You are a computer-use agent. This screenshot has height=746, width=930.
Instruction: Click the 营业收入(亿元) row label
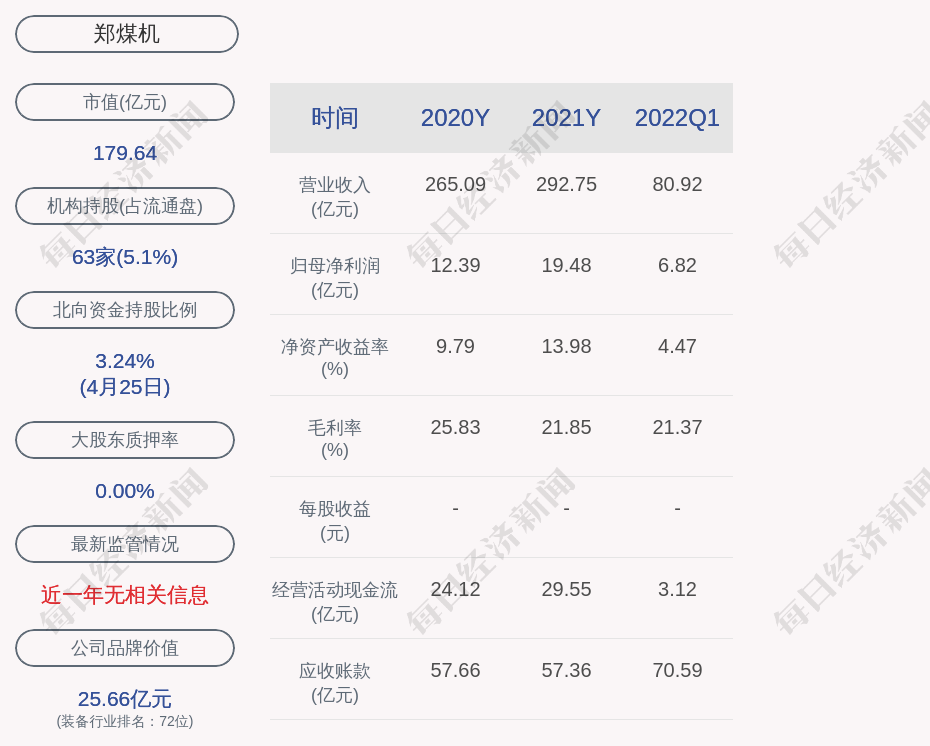[x=335, y=197]
